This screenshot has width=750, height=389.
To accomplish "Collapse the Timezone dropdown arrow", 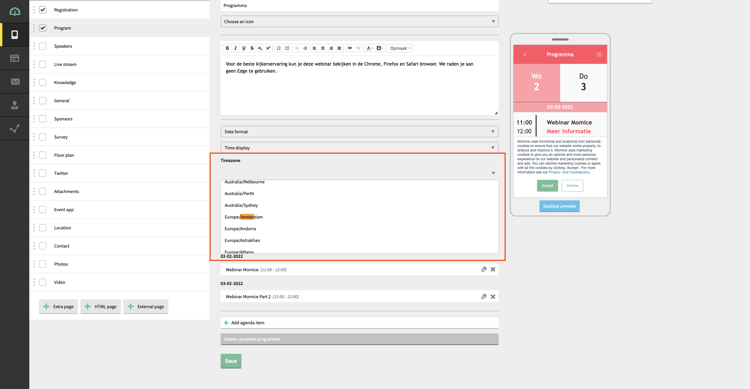I will [x=493, y=173].
